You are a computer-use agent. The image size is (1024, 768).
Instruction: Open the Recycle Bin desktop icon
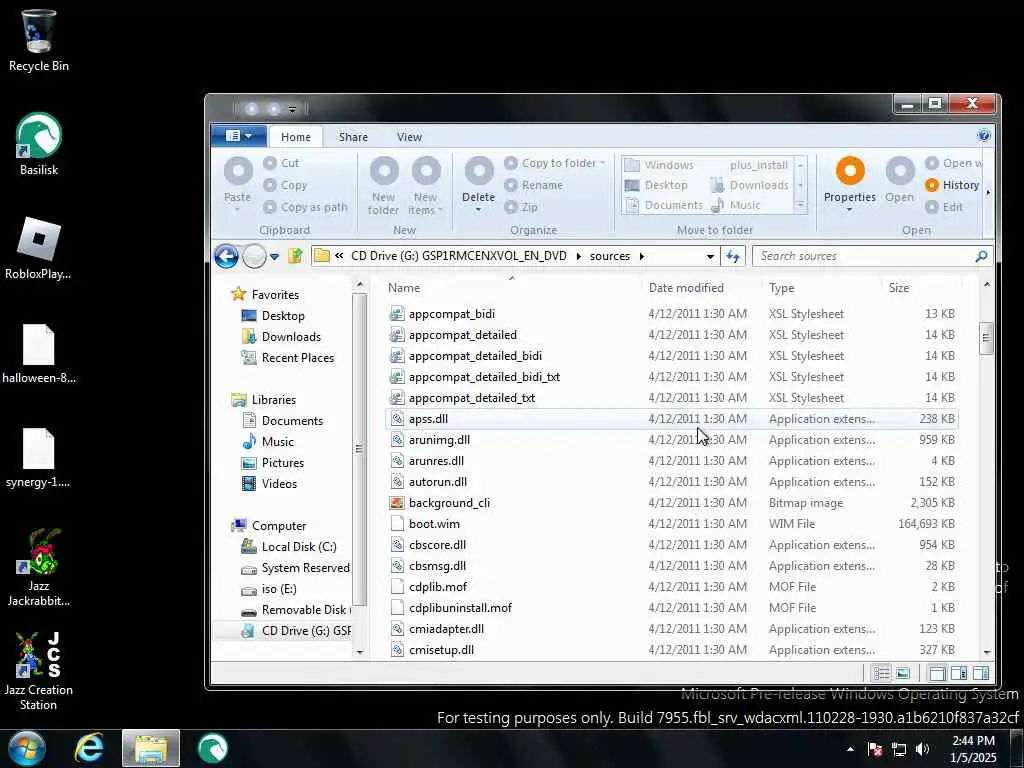[x=39, y=40]
